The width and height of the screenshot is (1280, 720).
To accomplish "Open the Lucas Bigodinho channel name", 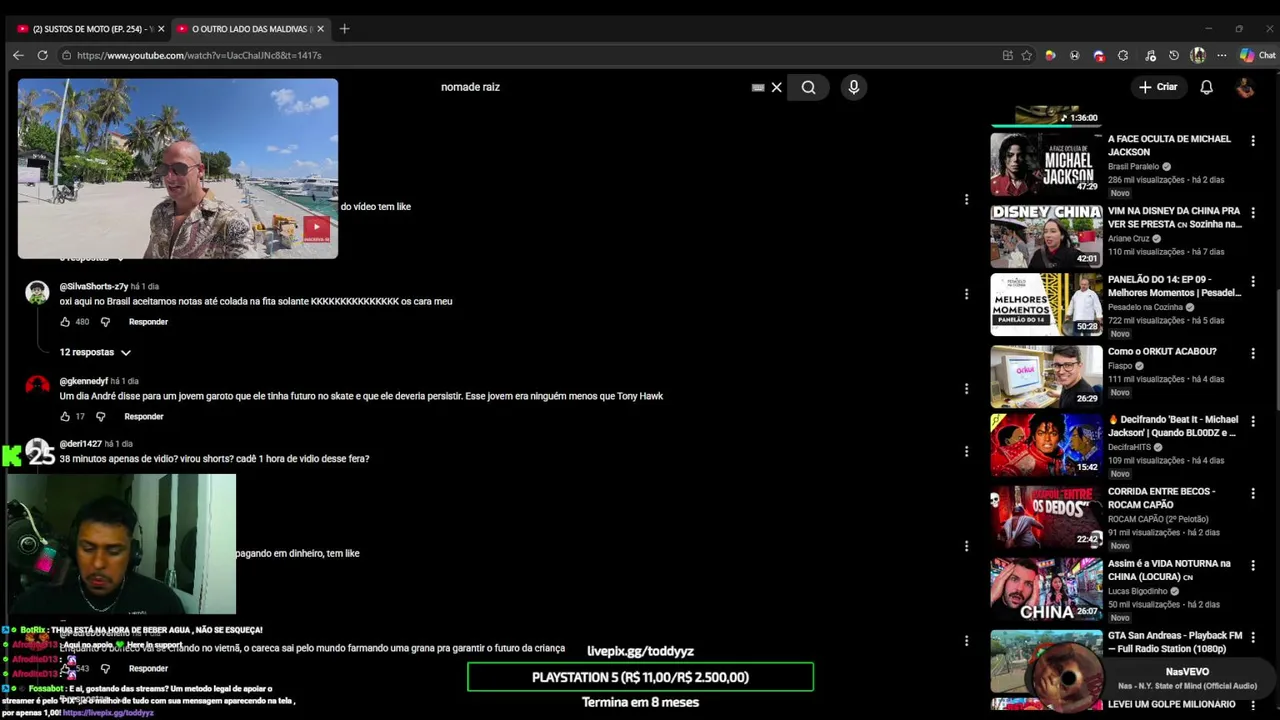I will coord(1138,591).
